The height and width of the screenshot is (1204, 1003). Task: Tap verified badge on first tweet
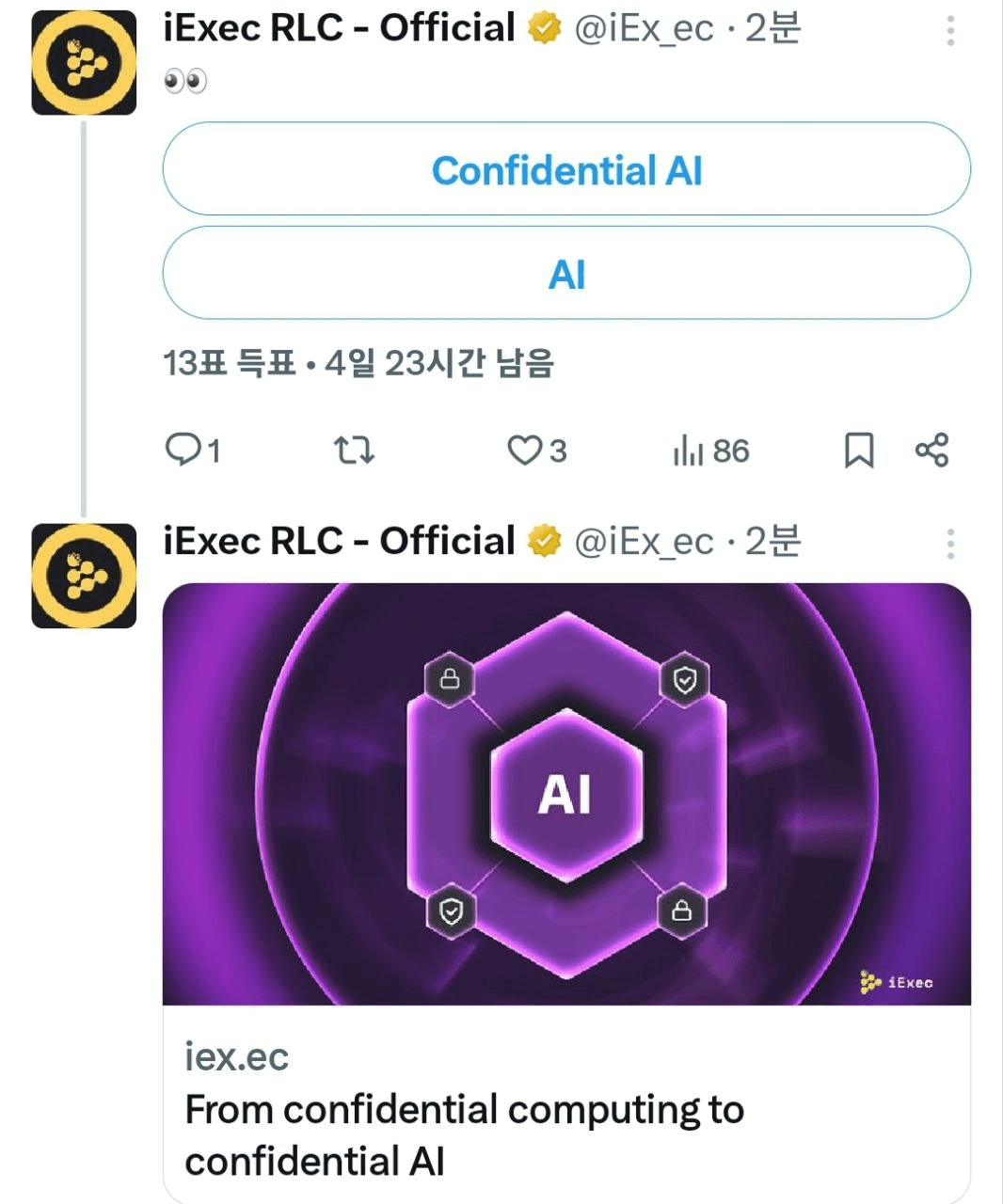point(544,29)
